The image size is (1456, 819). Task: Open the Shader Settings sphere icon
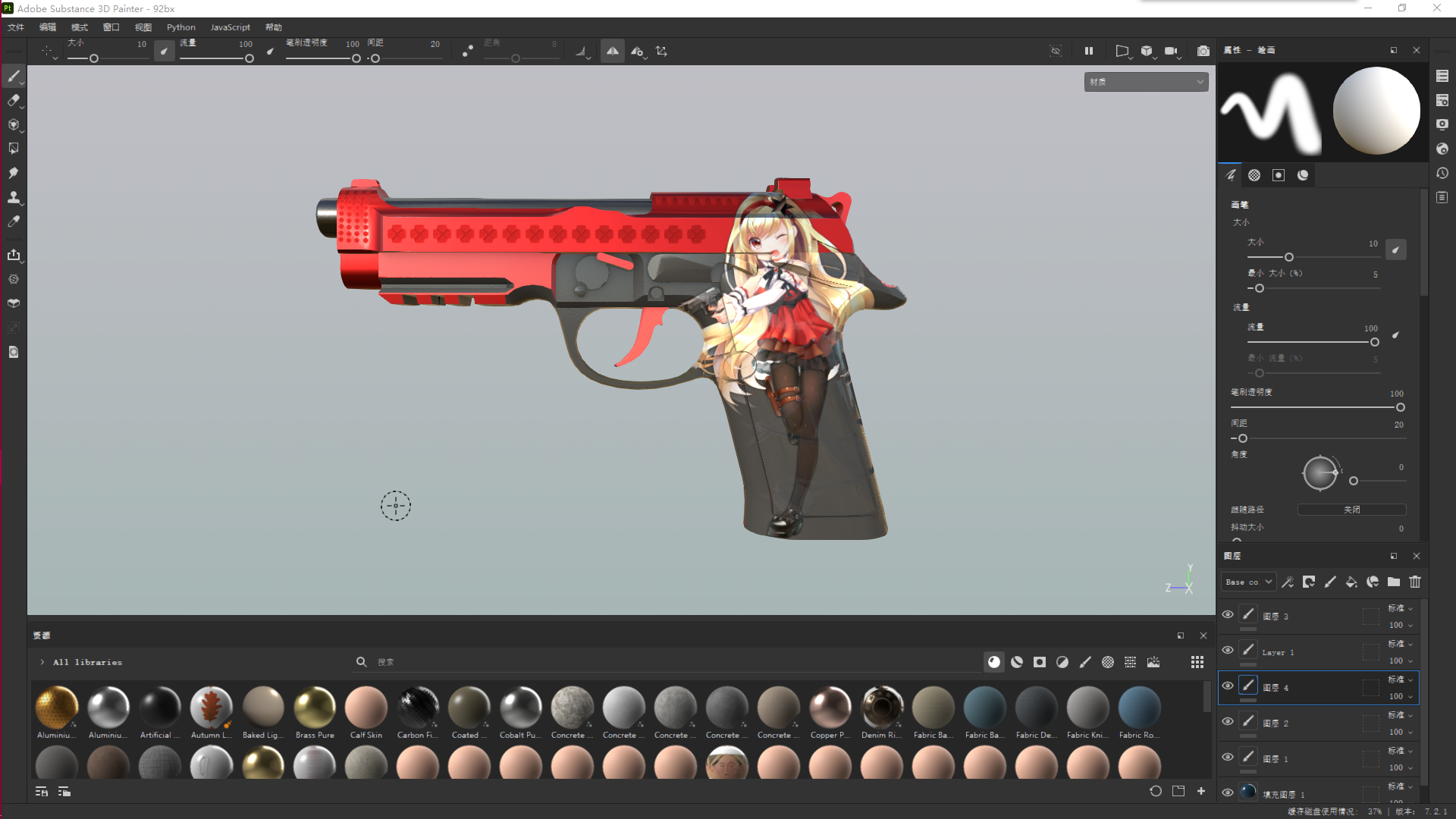coord(1442,149)
